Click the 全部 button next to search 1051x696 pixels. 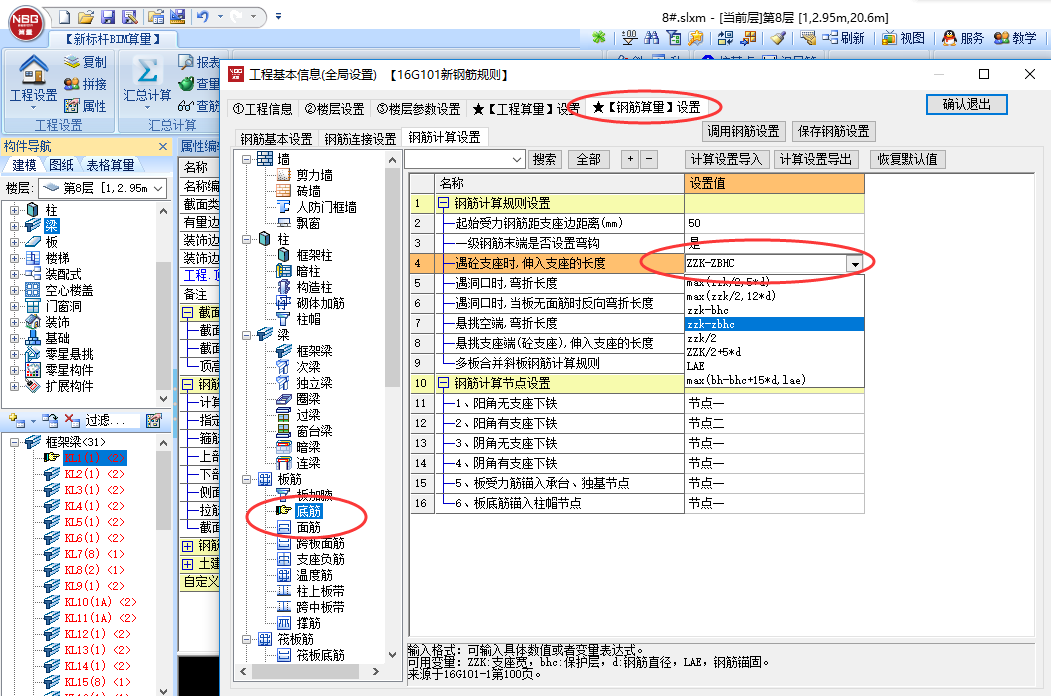tap(589, 160)
